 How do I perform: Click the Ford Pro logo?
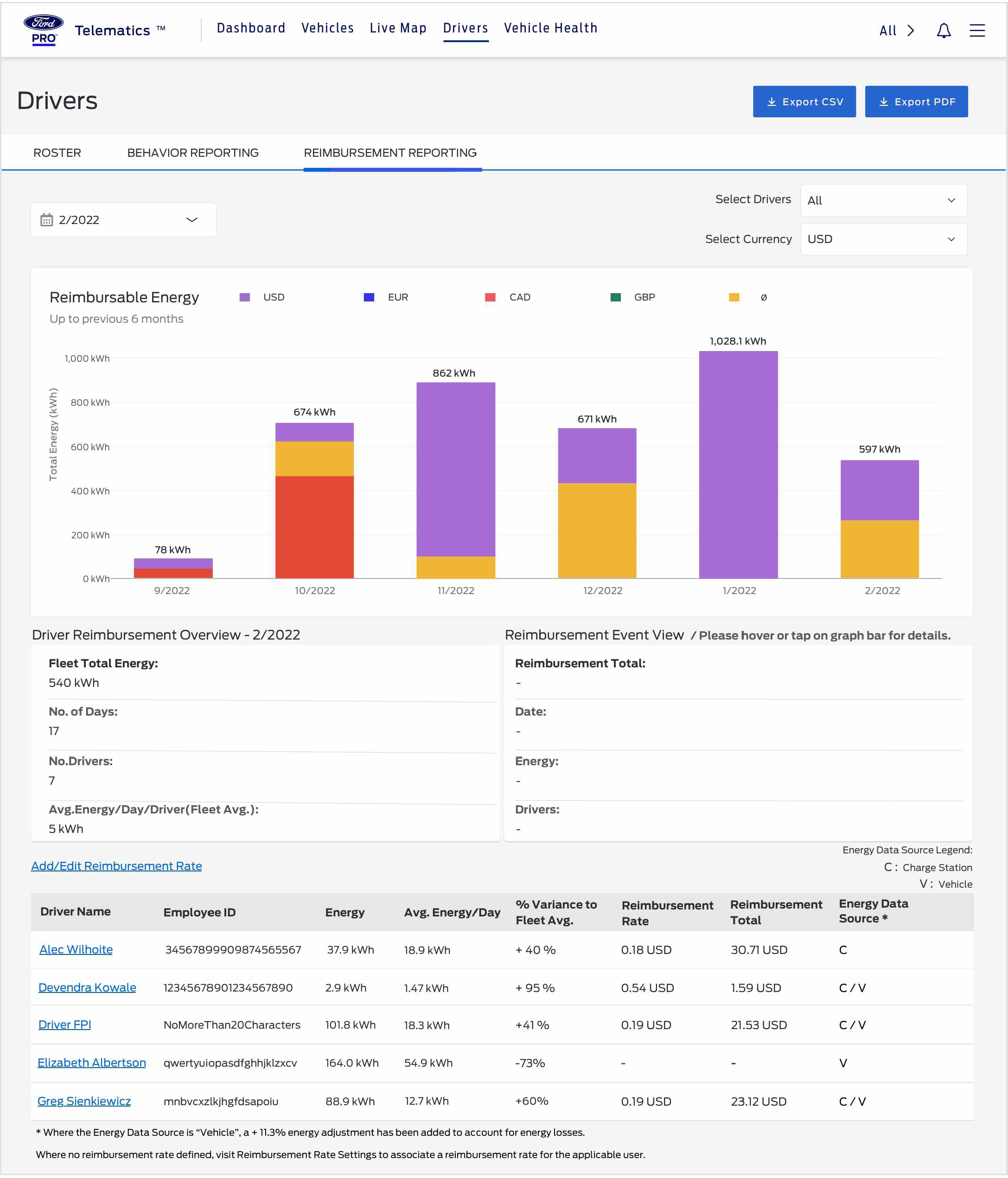coord(43,30)
